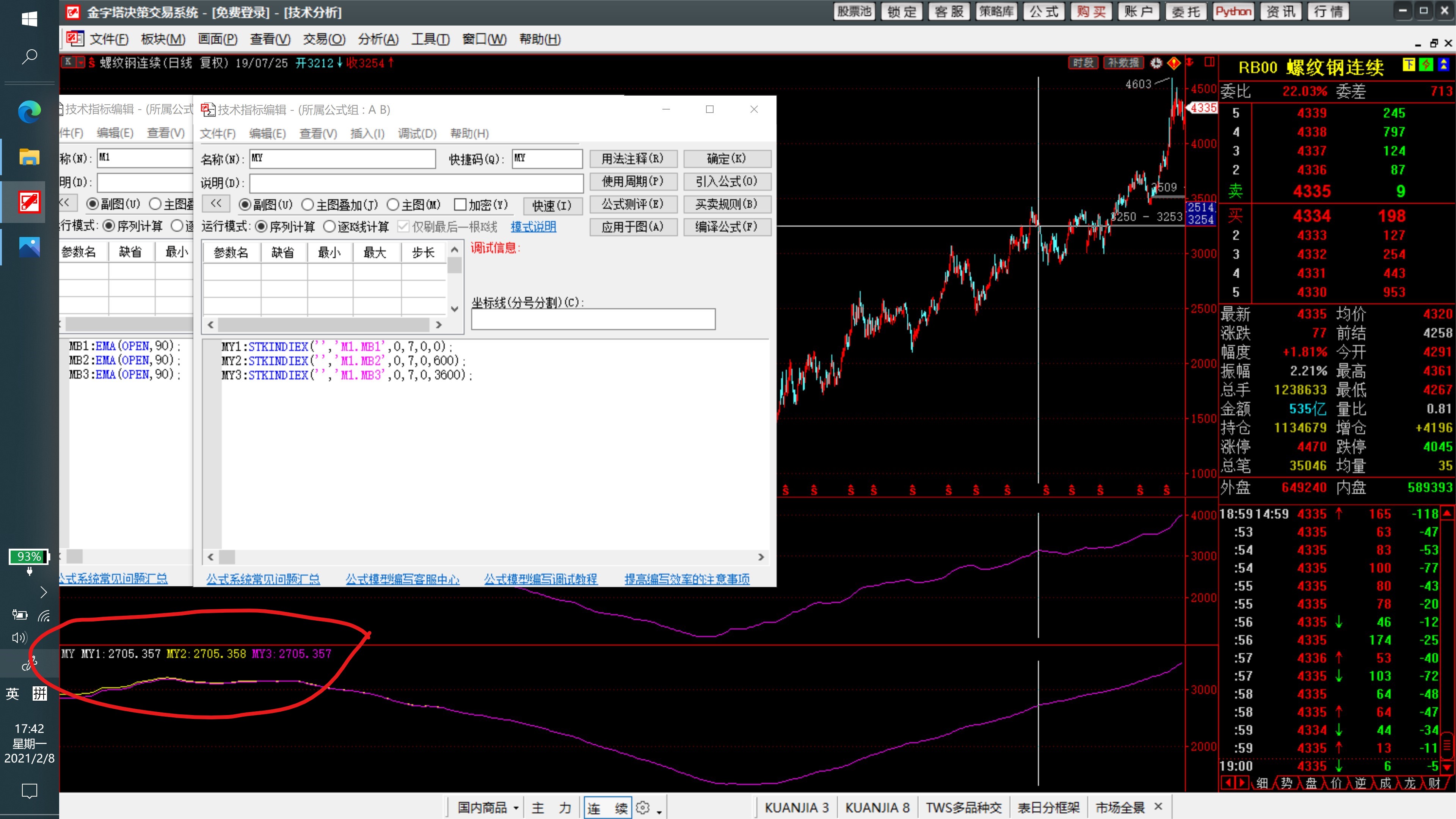Viewport: 1456px width, 819px height.
Task: Click code editor scroll-right arrow
Action: 761,557
